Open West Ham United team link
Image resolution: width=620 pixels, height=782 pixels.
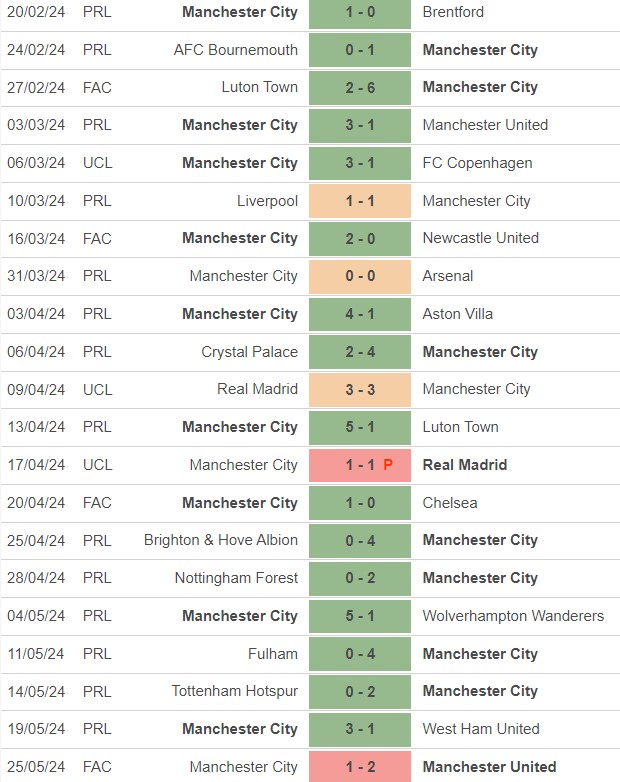point(481,729)
